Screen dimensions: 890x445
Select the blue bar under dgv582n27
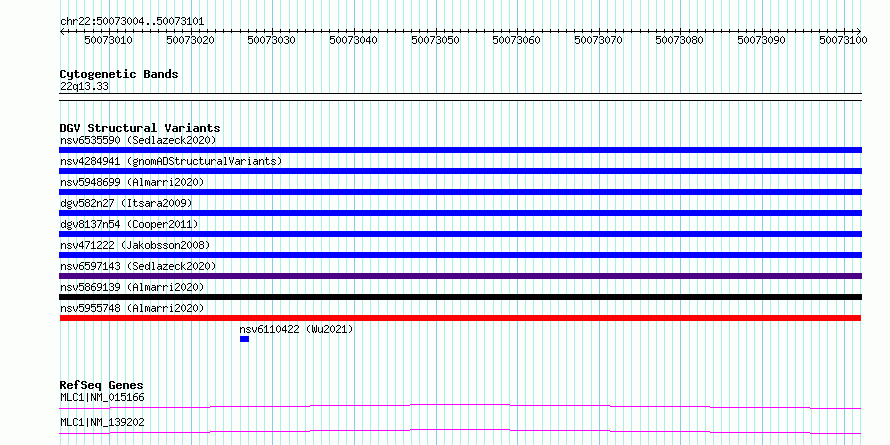tap(460, 213)
